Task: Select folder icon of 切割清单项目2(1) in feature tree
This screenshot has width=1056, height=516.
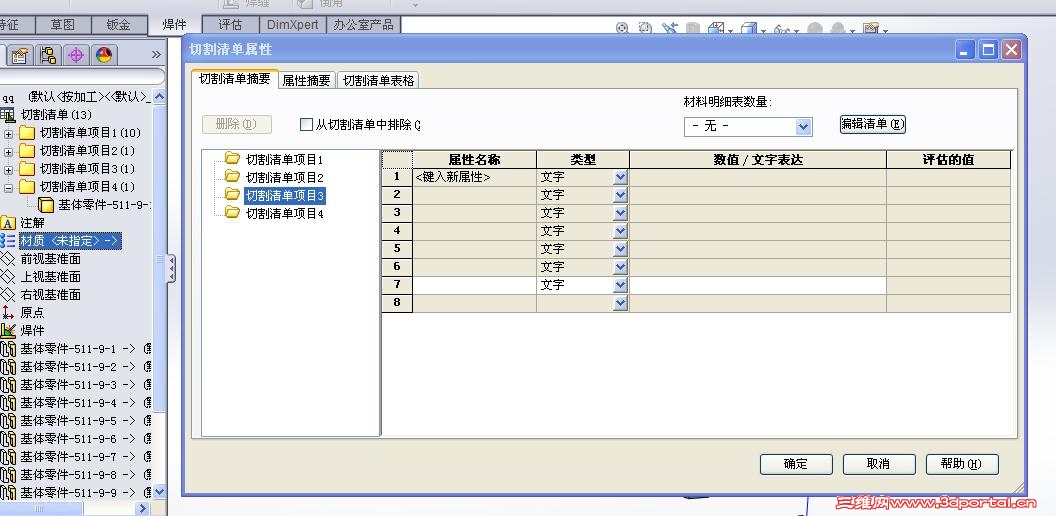Action: tap(27, 150)
